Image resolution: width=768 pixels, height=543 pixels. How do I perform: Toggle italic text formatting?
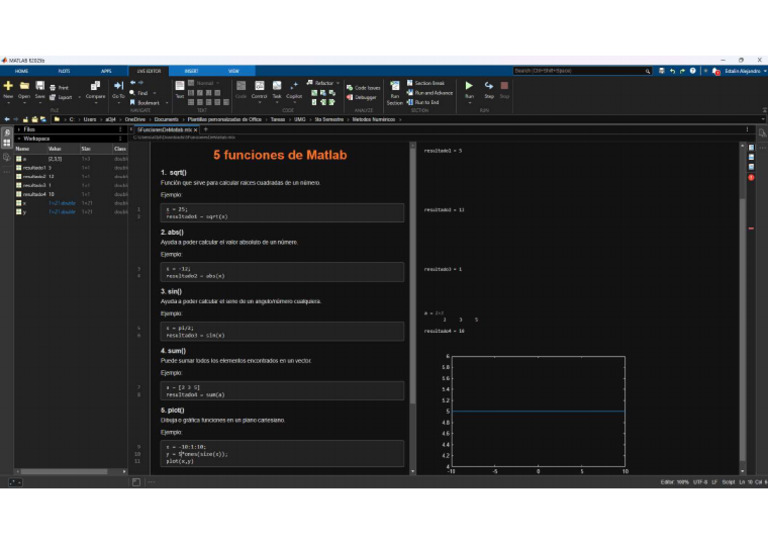(200, 93)
